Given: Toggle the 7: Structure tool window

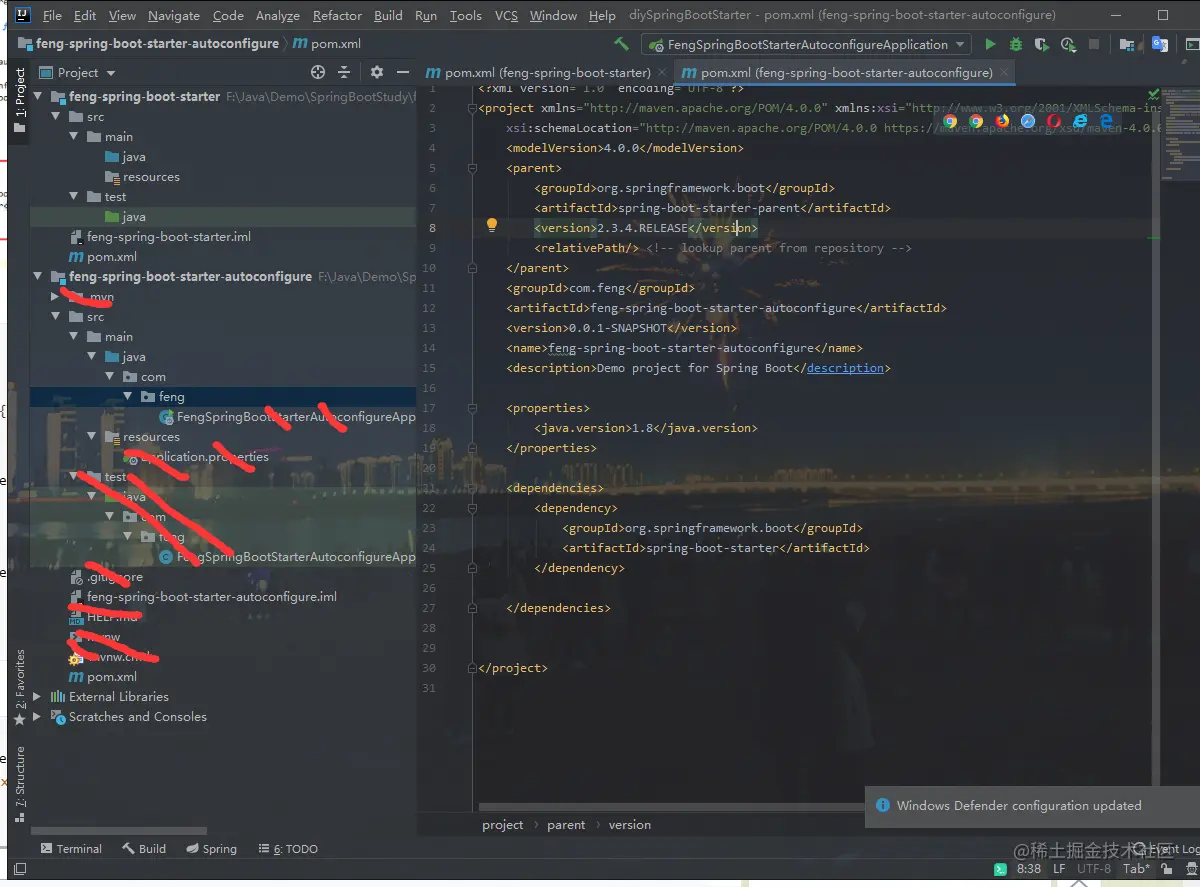Looking at the screenshot, I should 19,784.
